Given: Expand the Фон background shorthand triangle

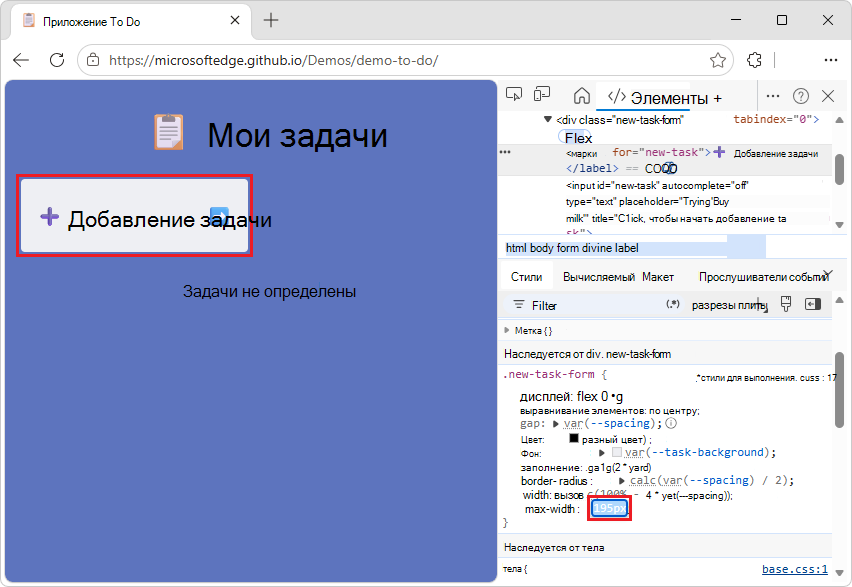Looking at the screenshot, I should click(x=602, y=453).
